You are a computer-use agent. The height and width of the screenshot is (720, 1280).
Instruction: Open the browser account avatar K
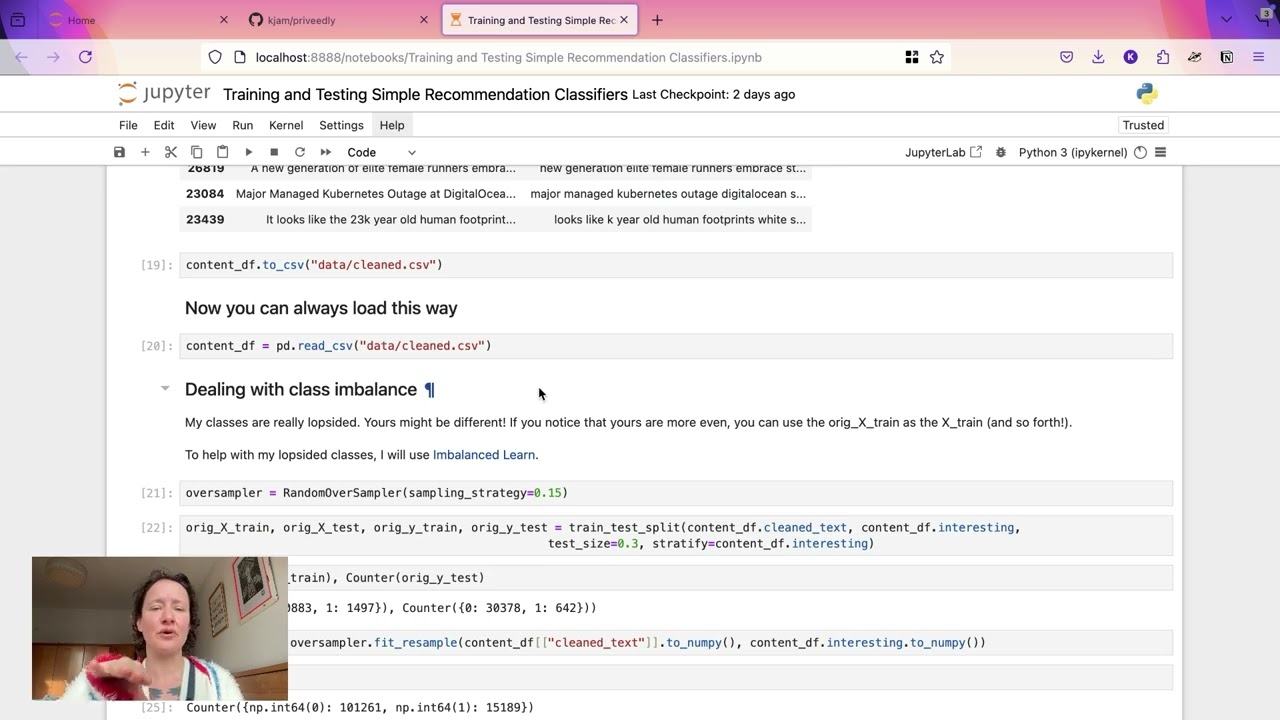[1130, 57]
